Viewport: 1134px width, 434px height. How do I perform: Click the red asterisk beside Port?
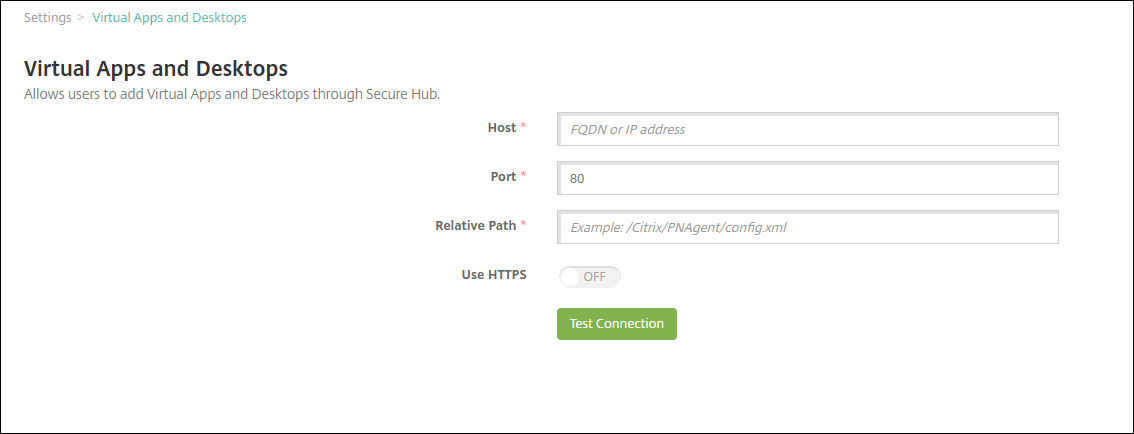click(523, 177)
